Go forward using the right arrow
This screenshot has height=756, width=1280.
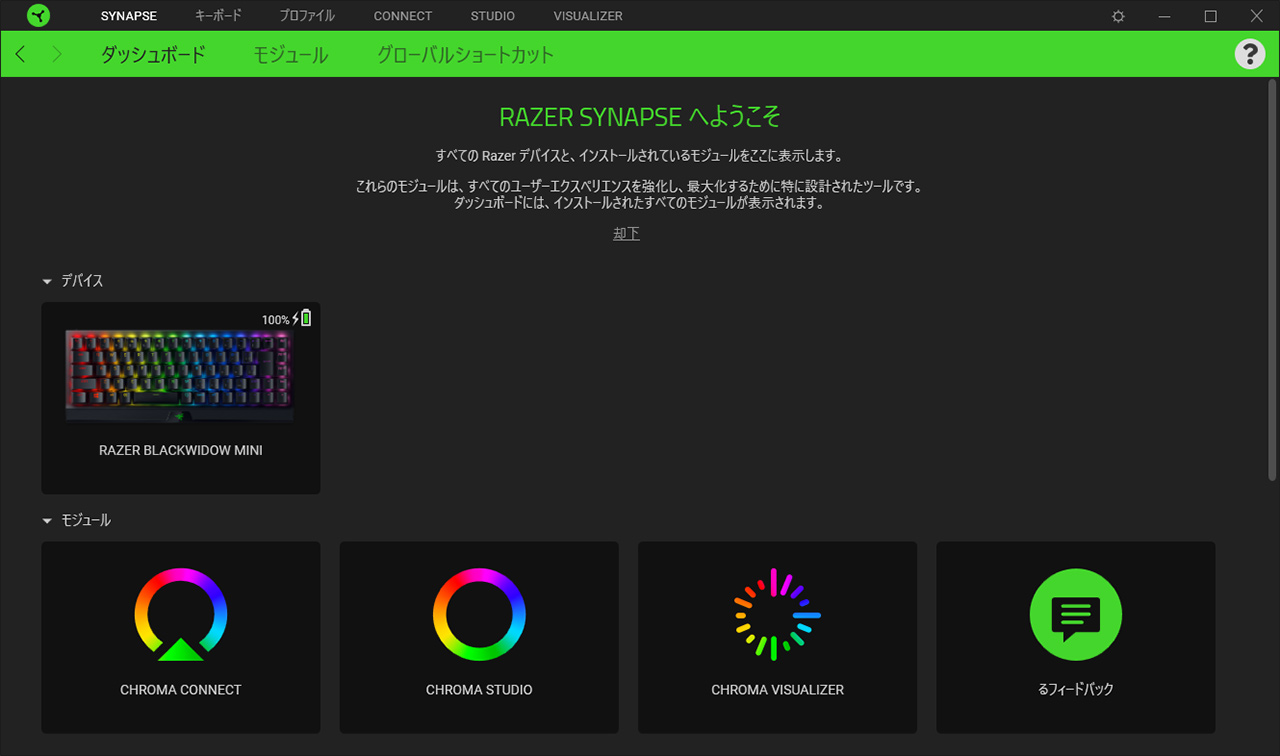tap(57, 54)
